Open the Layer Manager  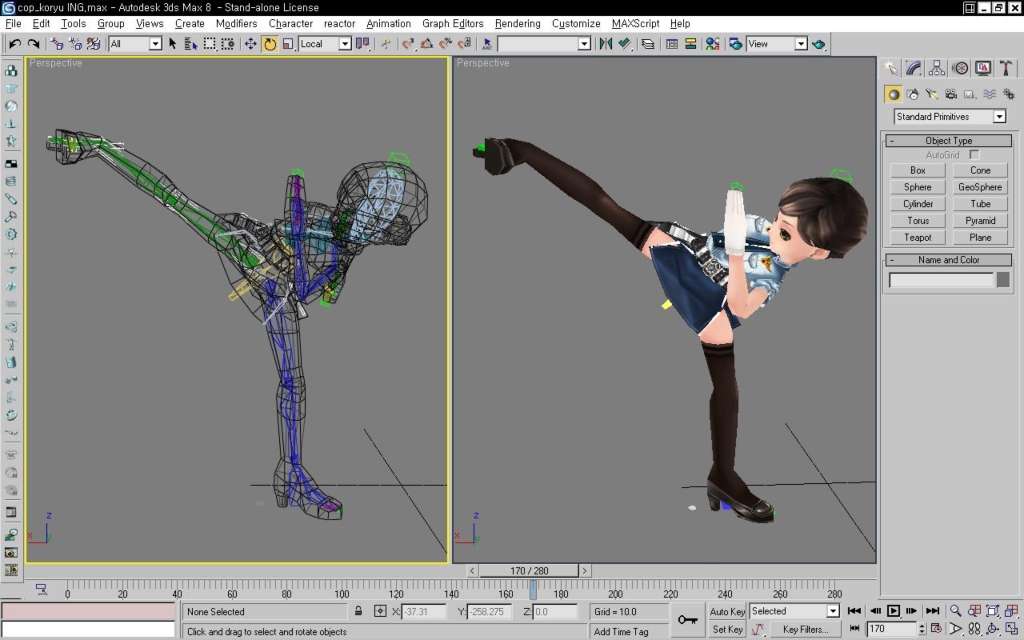coord(648,44)
